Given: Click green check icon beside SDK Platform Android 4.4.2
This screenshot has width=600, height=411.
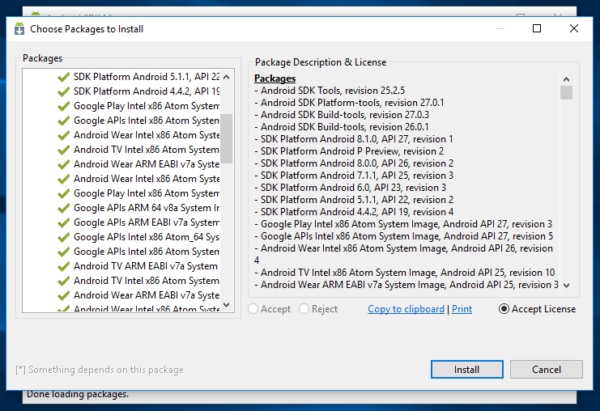Looking at the screenshot, I should tap(64, 91).
